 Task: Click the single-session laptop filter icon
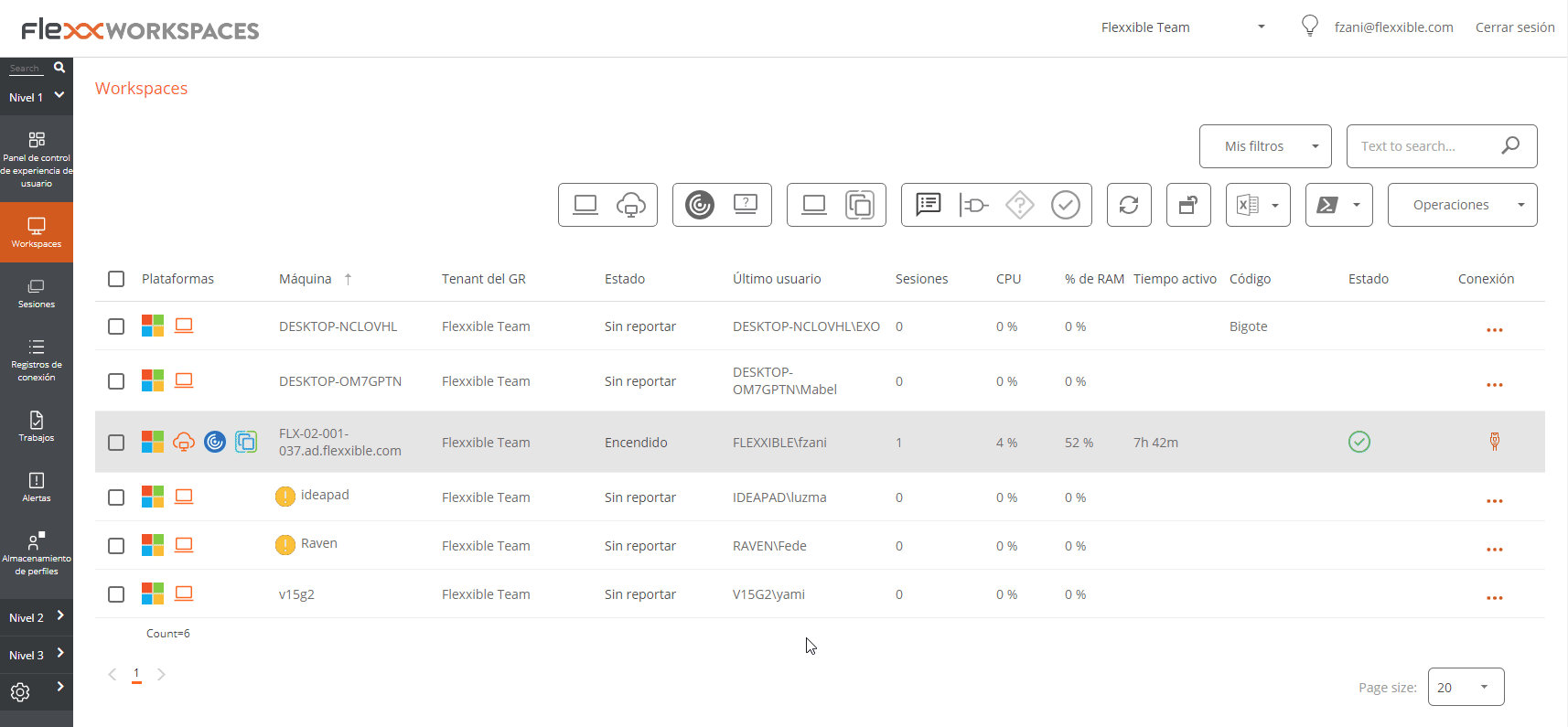pyautogui.click(x=814, y=205)
